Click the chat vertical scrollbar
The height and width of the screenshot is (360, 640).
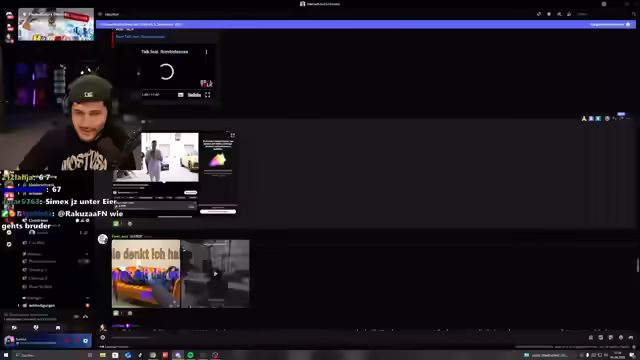click(x=638, y=264)
